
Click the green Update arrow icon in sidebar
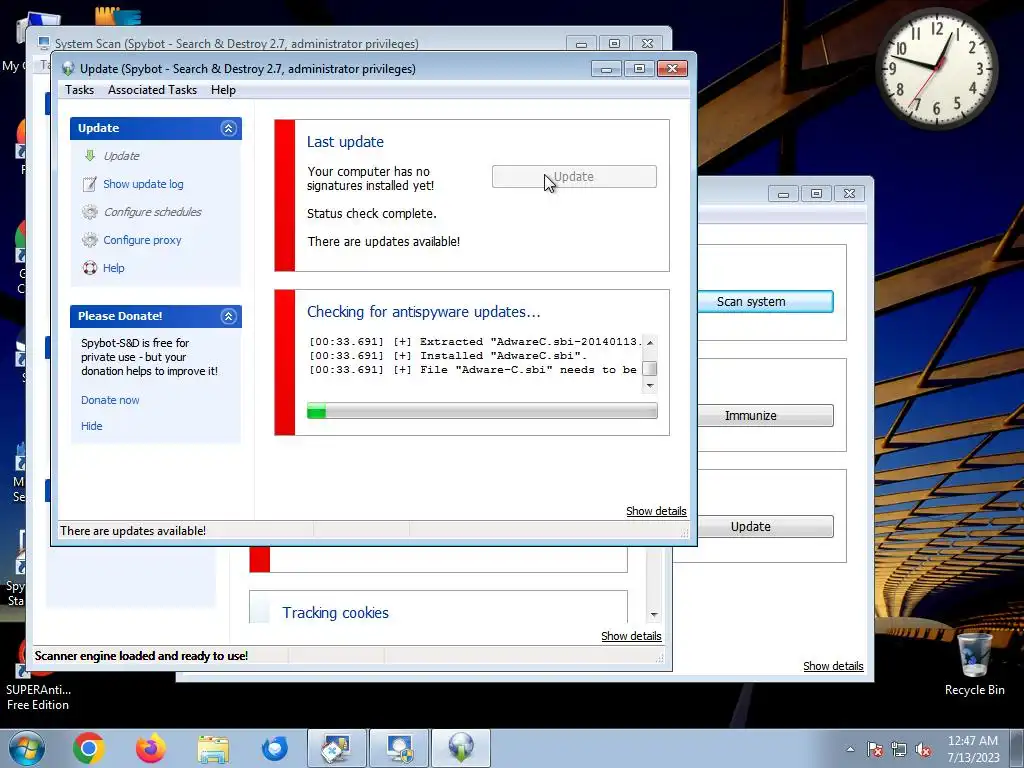89,155
